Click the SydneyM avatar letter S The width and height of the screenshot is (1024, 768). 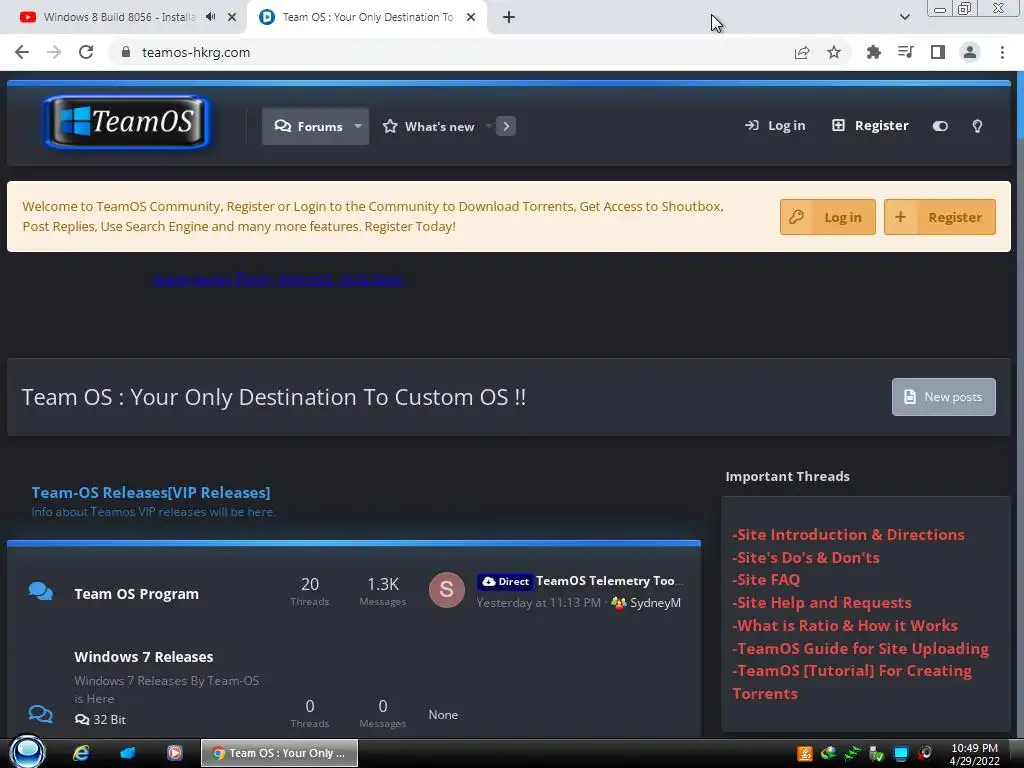click(x=447, y=590)
